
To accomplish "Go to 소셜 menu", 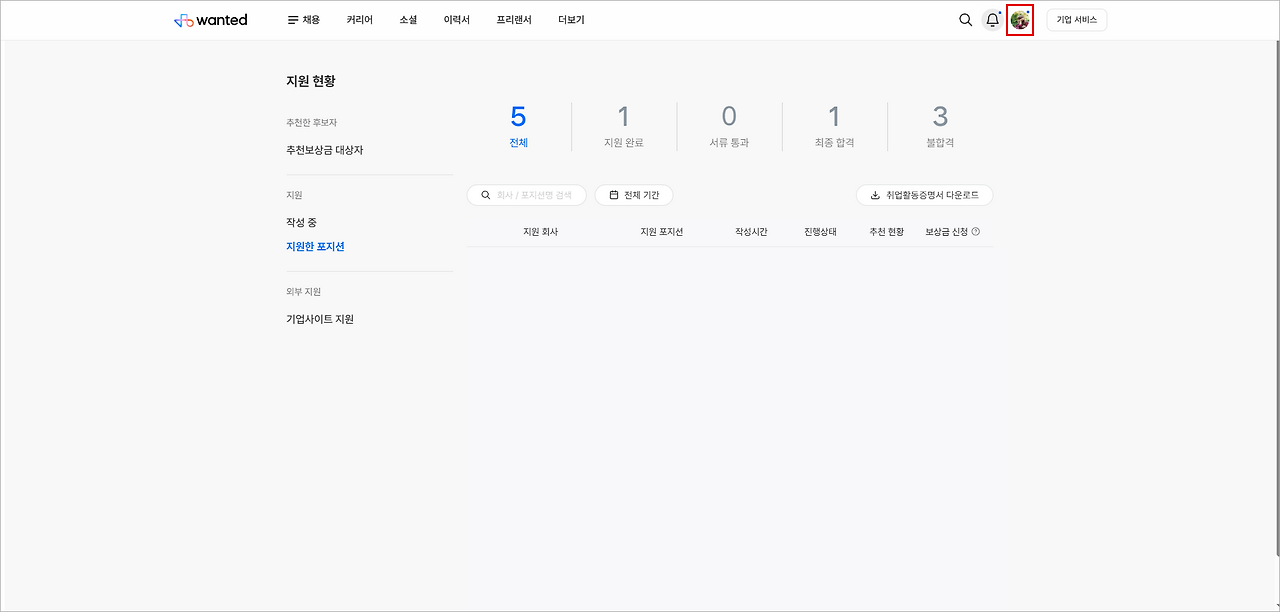I will (408, 20).
